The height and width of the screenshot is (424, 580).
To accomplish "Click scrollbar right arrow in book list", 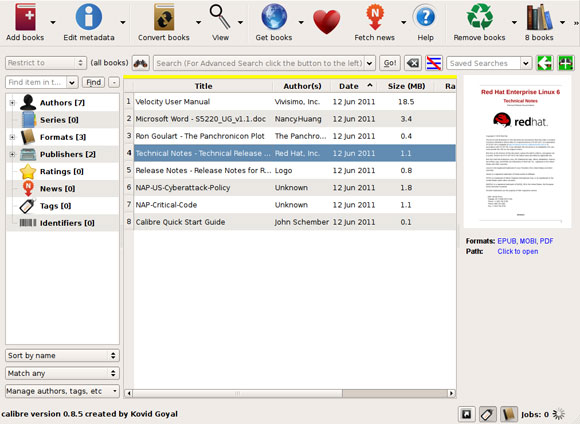I will 451,393.
